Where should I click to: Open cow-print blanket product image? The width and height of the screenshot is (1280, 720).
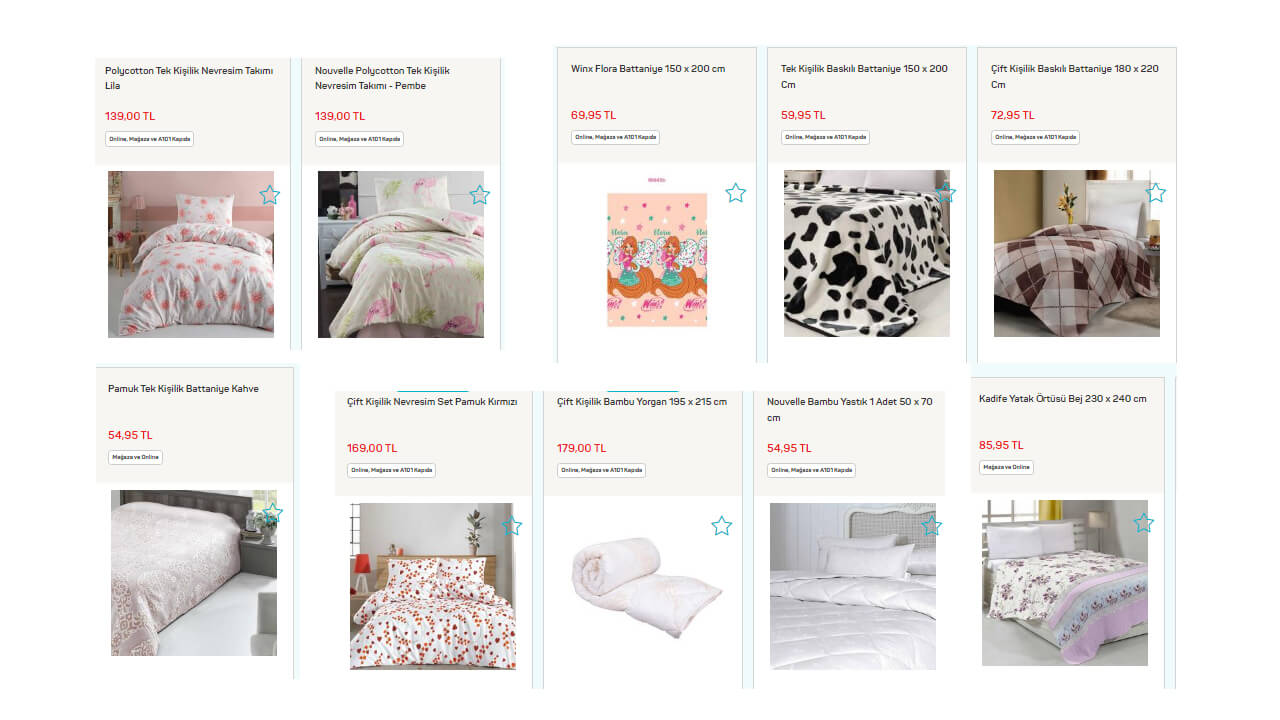pyautogui.click(x=866, y=253)
